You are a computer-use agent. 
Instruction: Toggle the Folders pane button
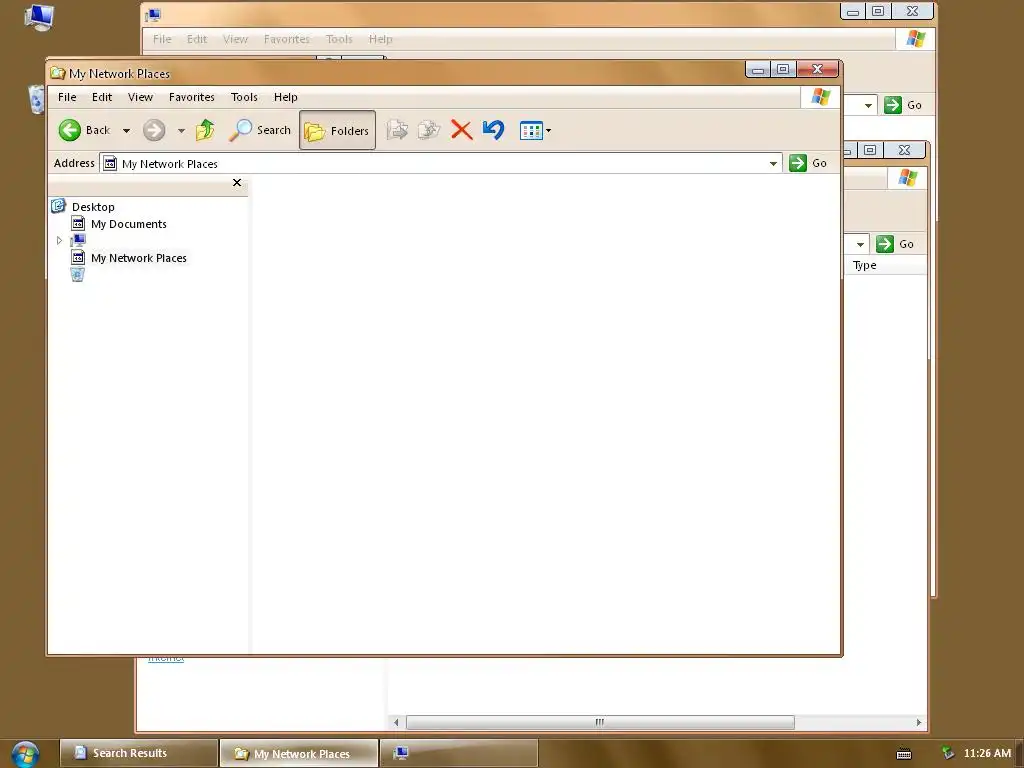(337, 131)
